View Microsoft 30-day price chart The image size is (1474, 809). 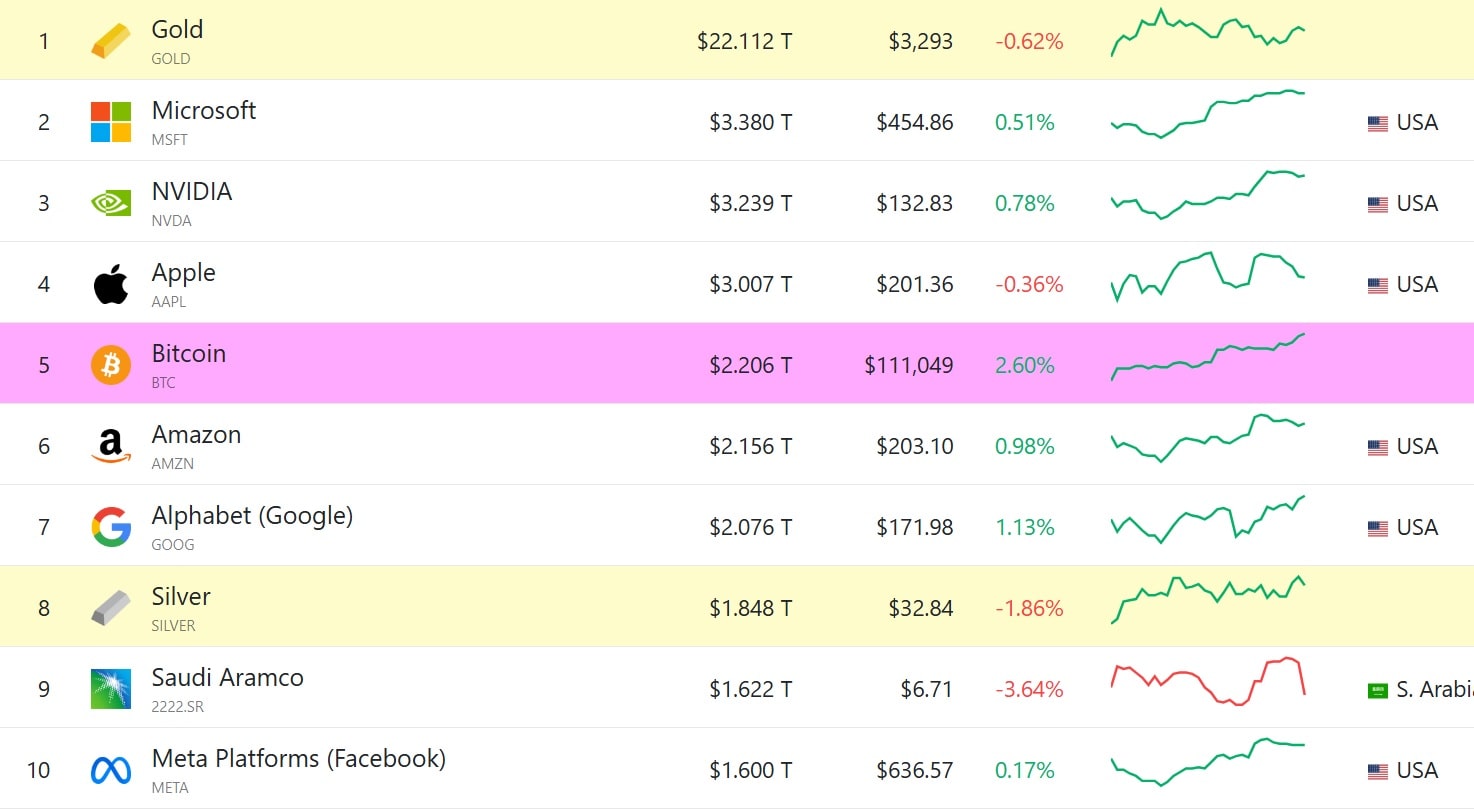click(1208, 113)
